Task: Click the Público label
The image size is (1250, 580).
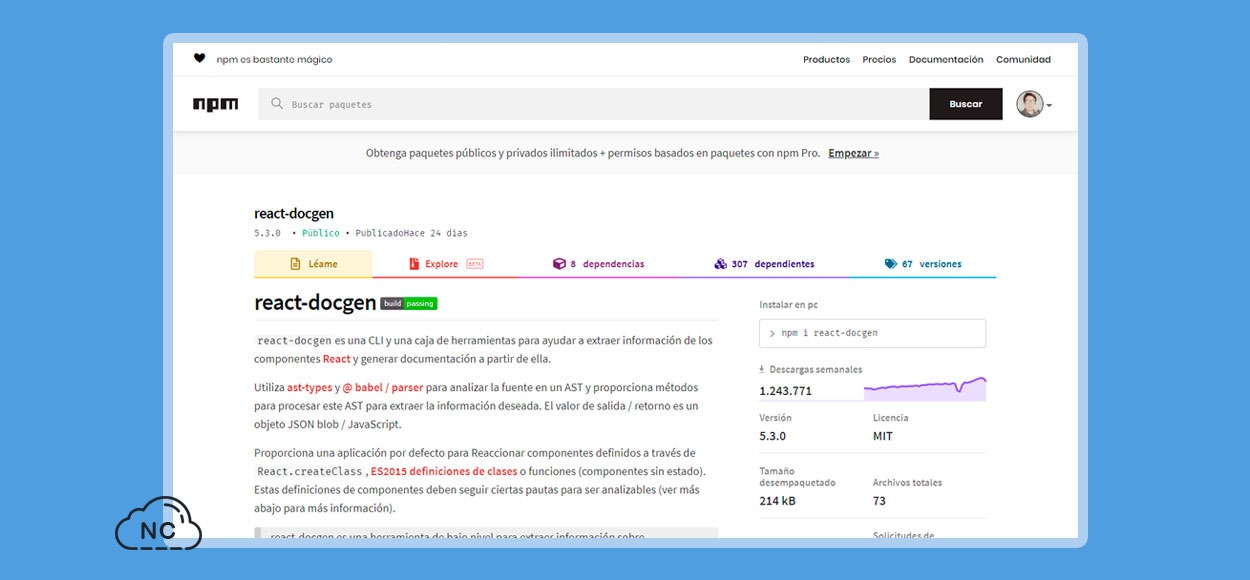Action: (321, 233)
